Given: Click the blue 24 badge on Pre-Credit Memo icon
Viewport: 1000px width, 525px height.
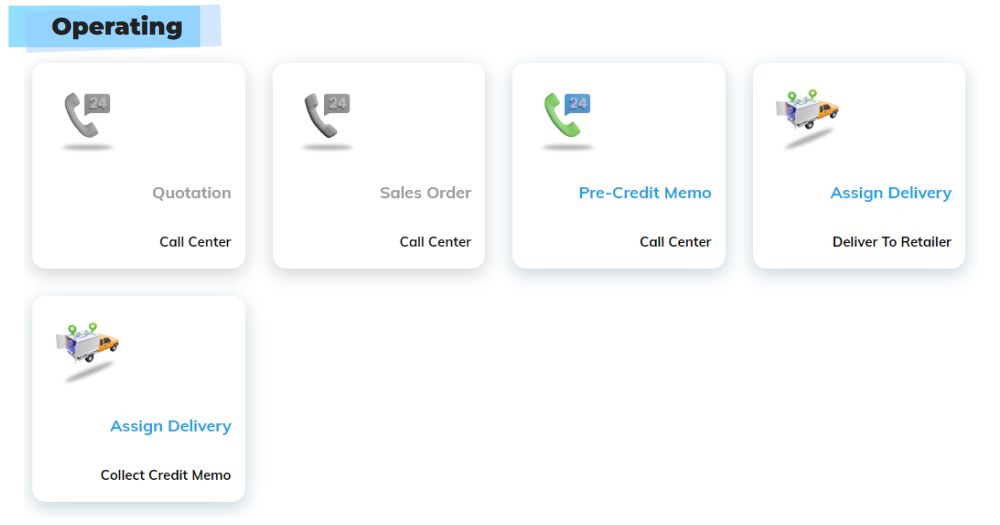Looking at the screenshot, I should [578, 103].
